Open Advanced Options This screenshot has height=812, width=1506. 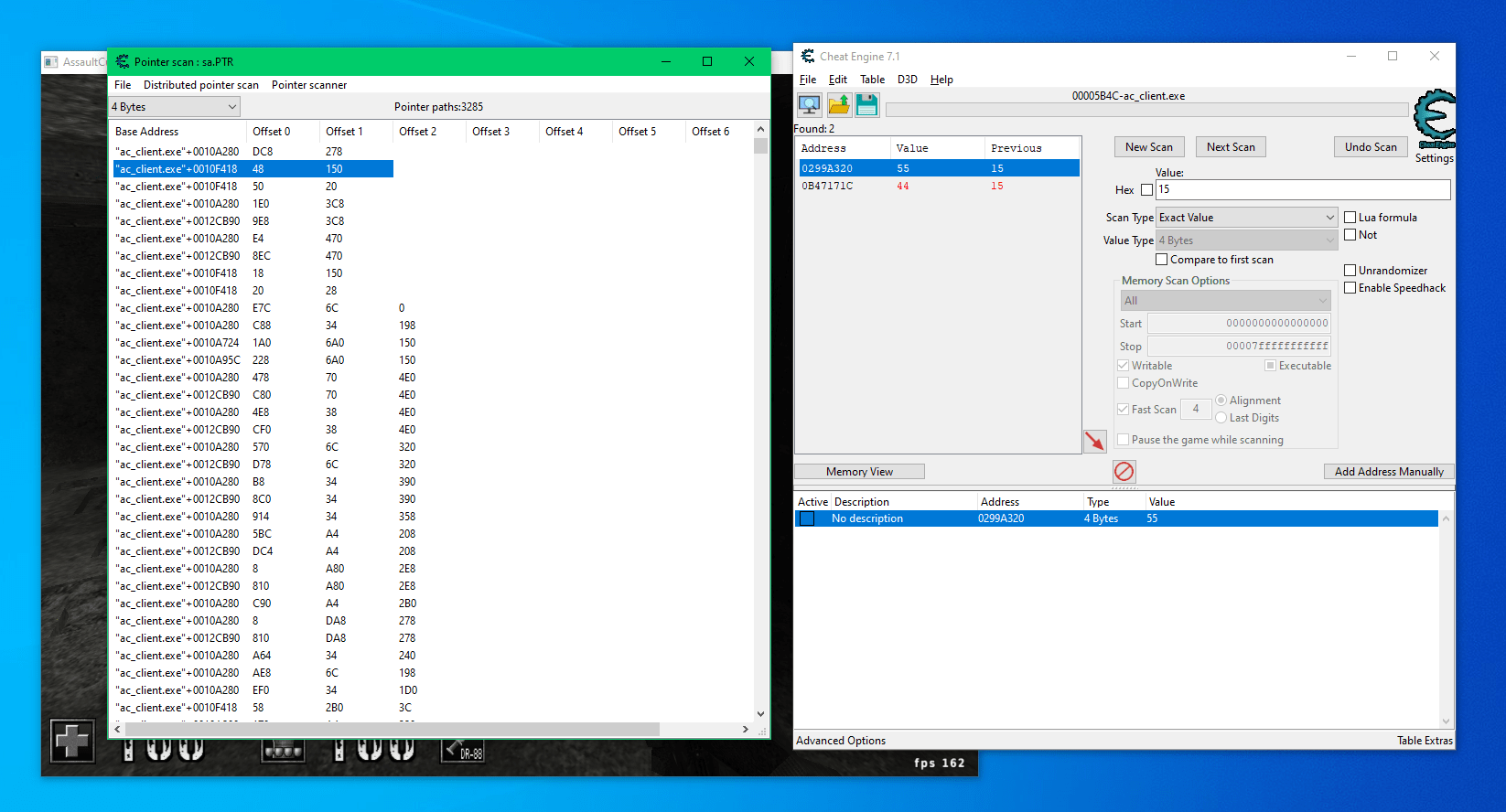(x=841, y=741)
